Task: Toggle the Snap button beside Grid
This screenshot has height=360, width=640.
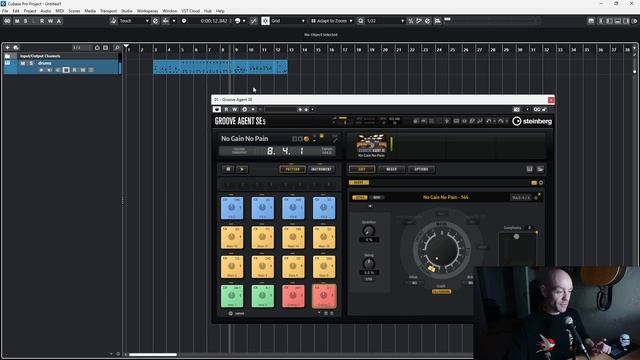Action: click(x=265, y=21)
